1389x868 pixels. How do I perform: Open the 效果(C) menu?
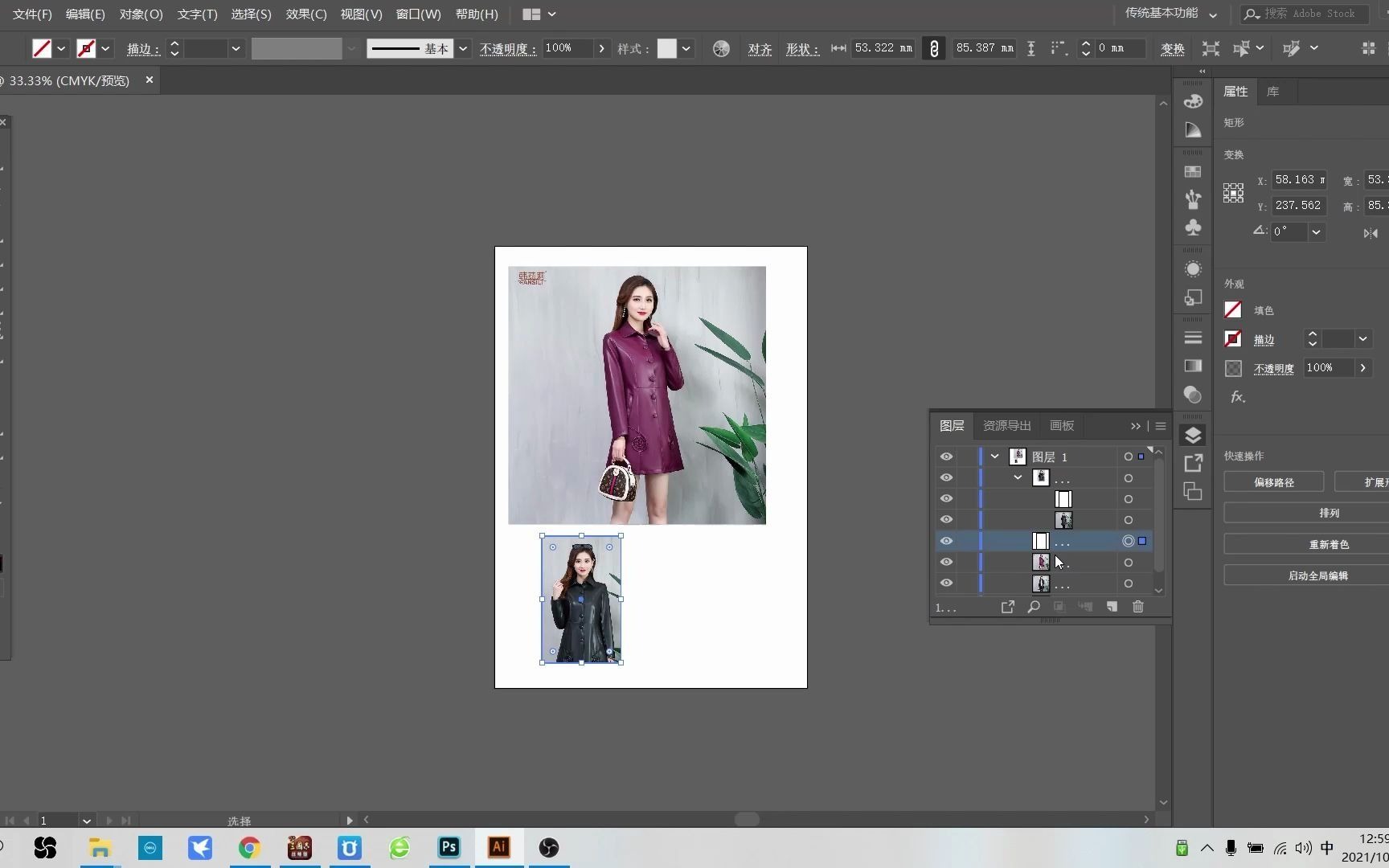(x=305, y=14)
